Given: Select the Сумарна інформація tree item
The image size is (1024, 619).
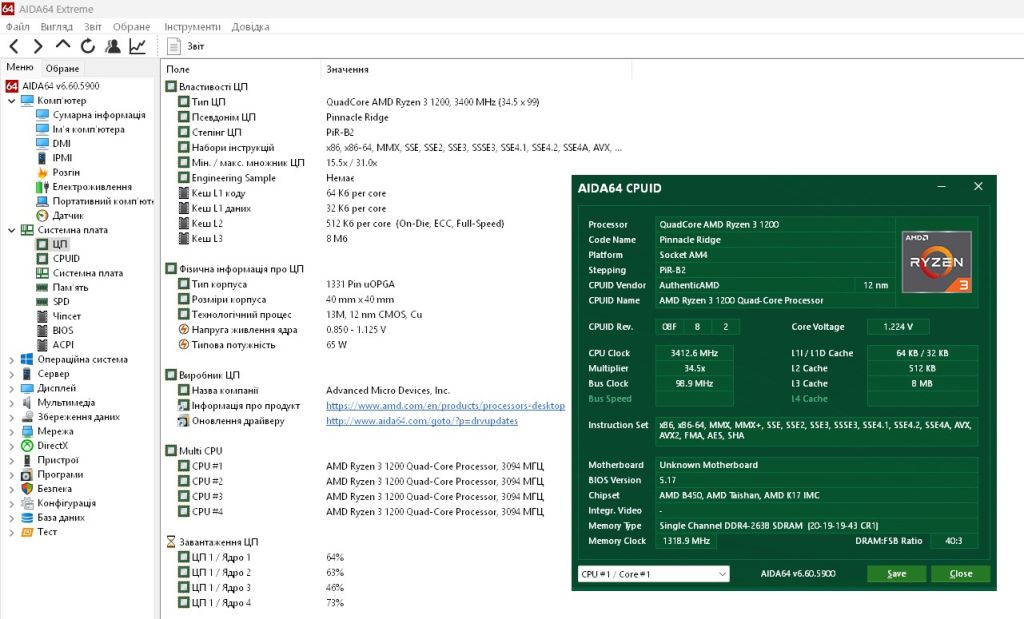Looking at the screenshot, I should (99, 115).
